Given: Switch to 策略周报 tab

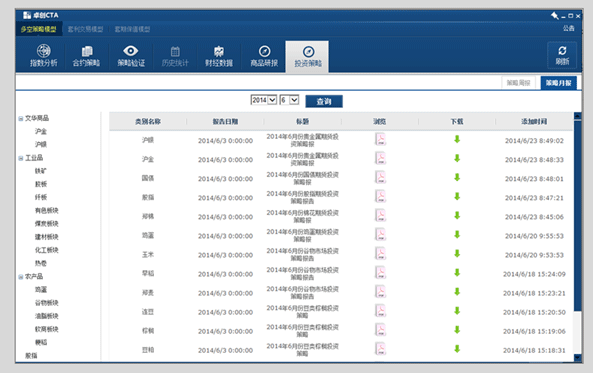Looking at the screenshot, I should (518, 83).
